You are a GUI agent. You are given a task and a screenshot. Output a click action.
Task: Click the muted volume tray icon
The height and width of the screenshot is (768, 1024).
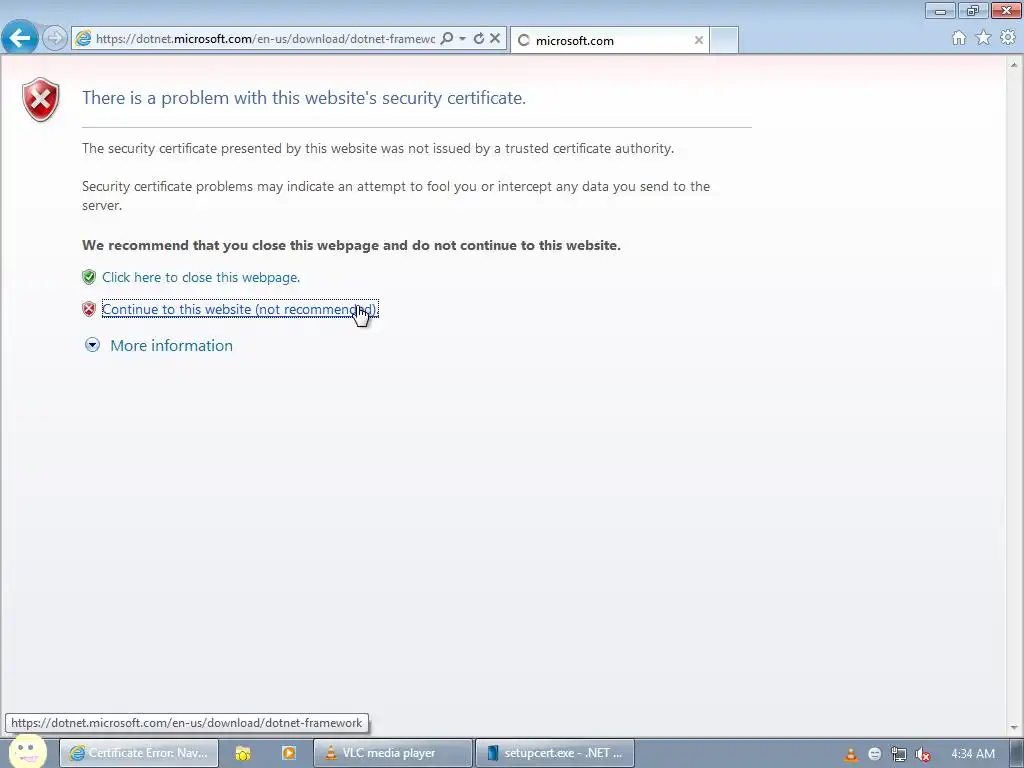tap(923, 754)
